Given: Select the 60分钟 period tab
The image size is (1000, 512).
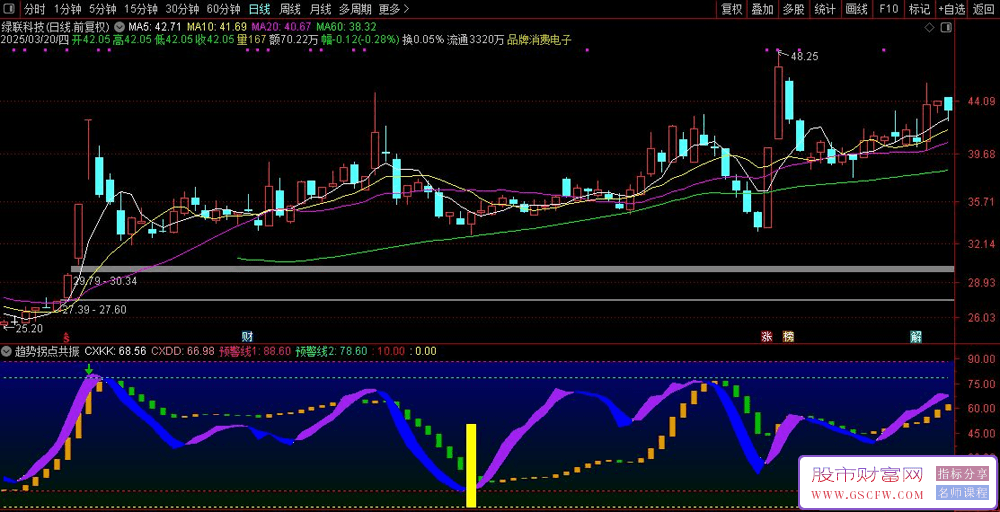Looking at the screenshot, I should point(223,9).
